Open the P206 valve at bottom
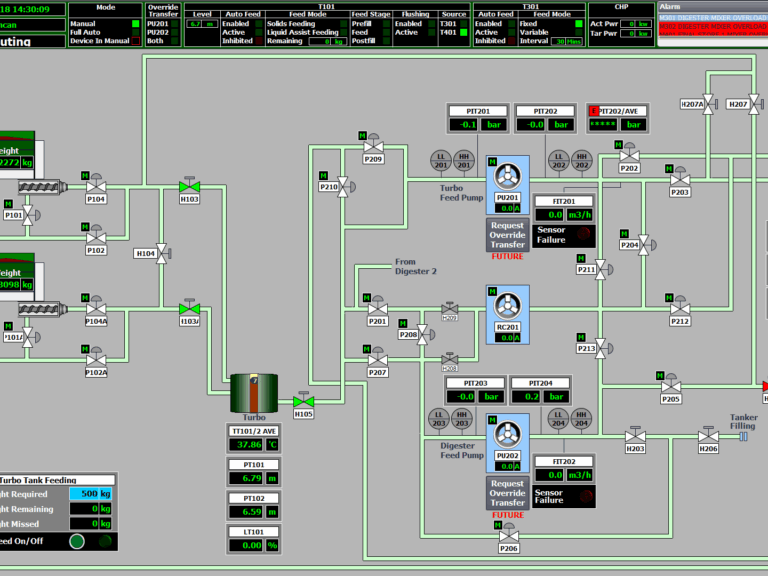768x576 pixels. tap(509, 534)
